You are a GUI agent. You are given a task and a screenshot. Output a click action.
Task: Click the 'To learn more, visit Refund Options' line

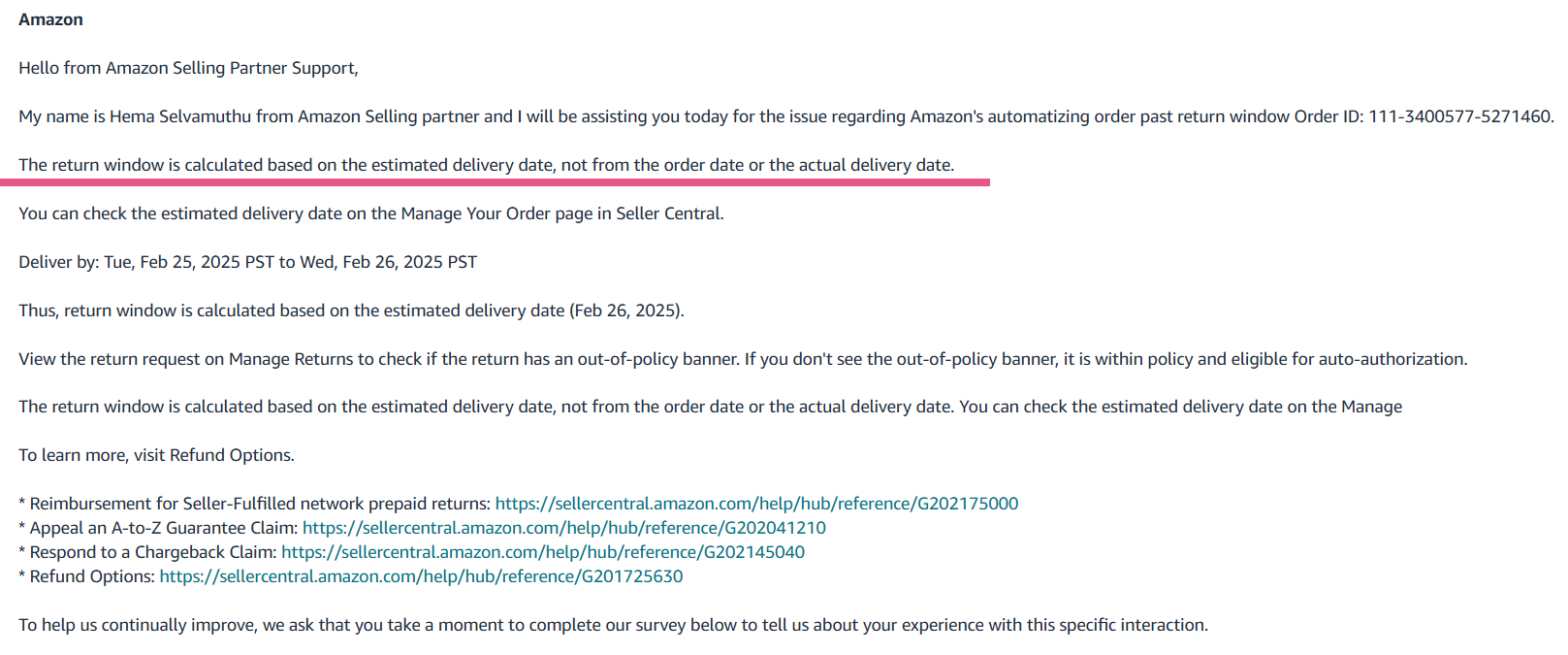[x=156, y=455]
